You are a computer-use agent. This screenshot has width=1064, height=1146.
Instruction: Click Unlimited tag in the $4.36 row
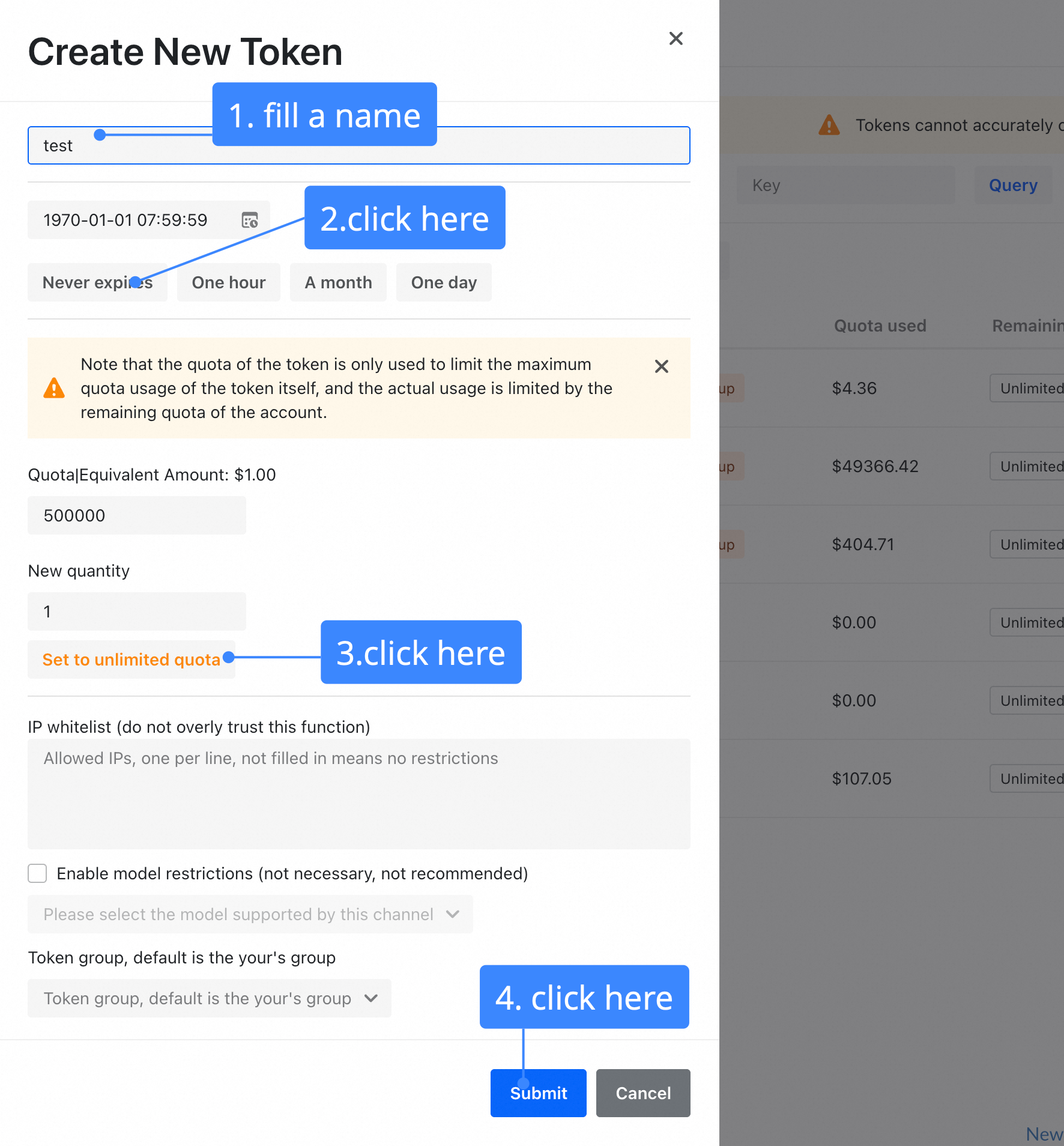pyautogui.click(x=1027, y=388)
